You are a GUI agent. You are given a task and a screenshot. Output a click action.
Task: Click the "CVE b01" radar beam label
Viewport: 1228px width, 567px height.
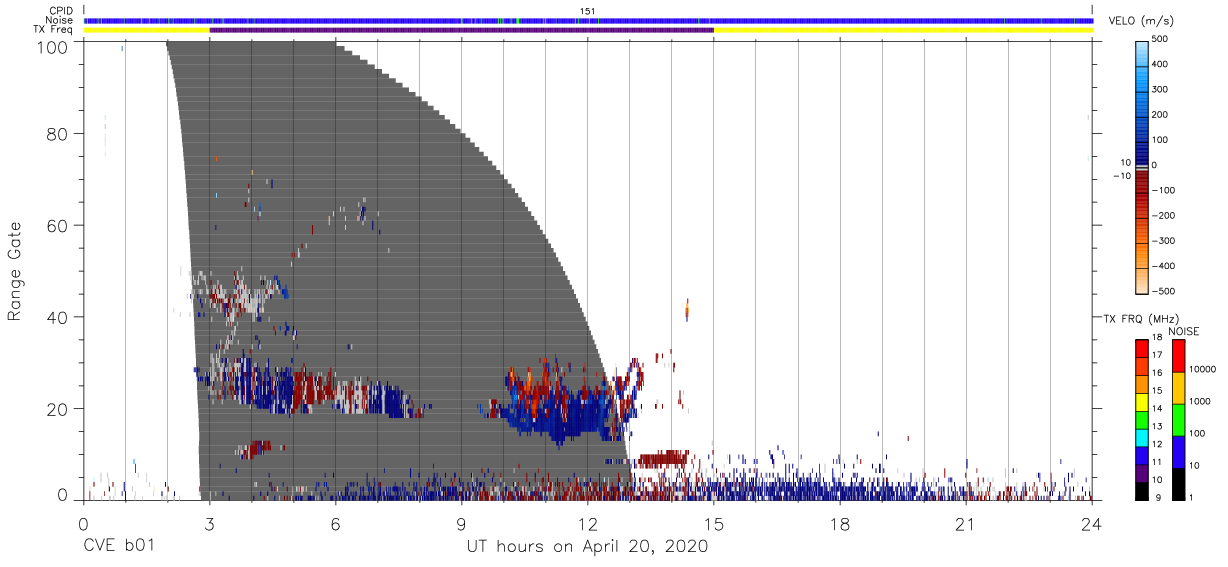coord(117,546)
